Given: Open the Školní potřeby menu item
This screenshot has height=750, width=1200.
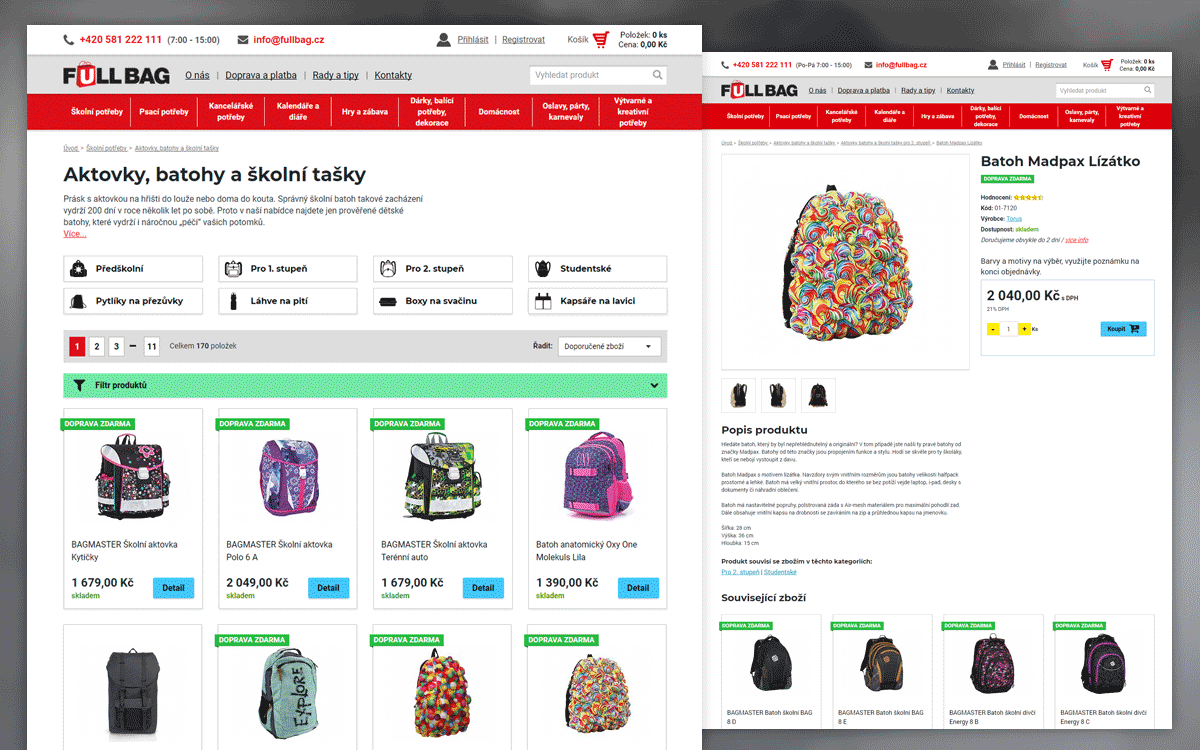Looking at the screenshot, I should [x=97, y=111].
